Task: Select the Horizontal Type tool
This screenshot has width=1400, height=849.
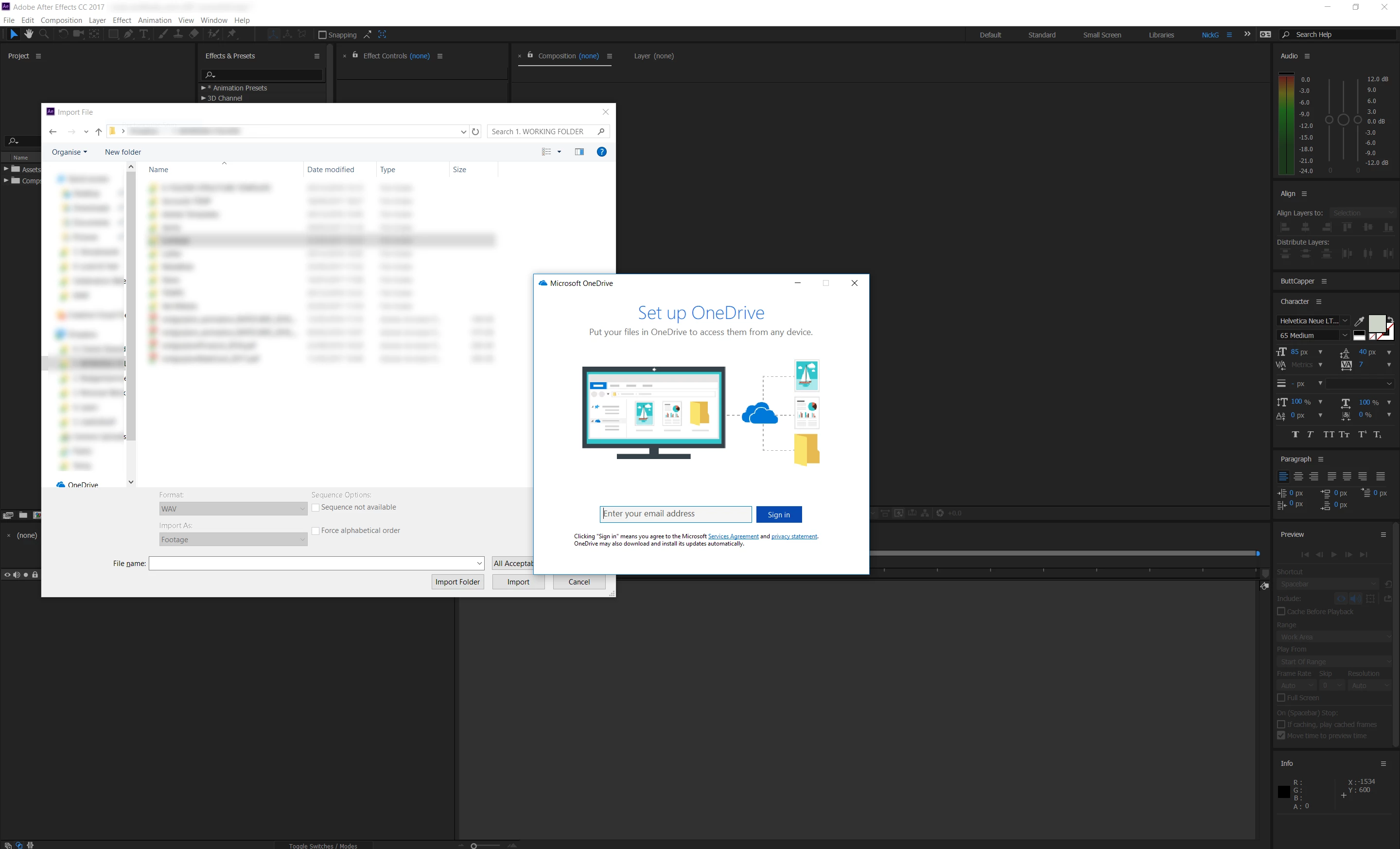Action: [144, 34]
